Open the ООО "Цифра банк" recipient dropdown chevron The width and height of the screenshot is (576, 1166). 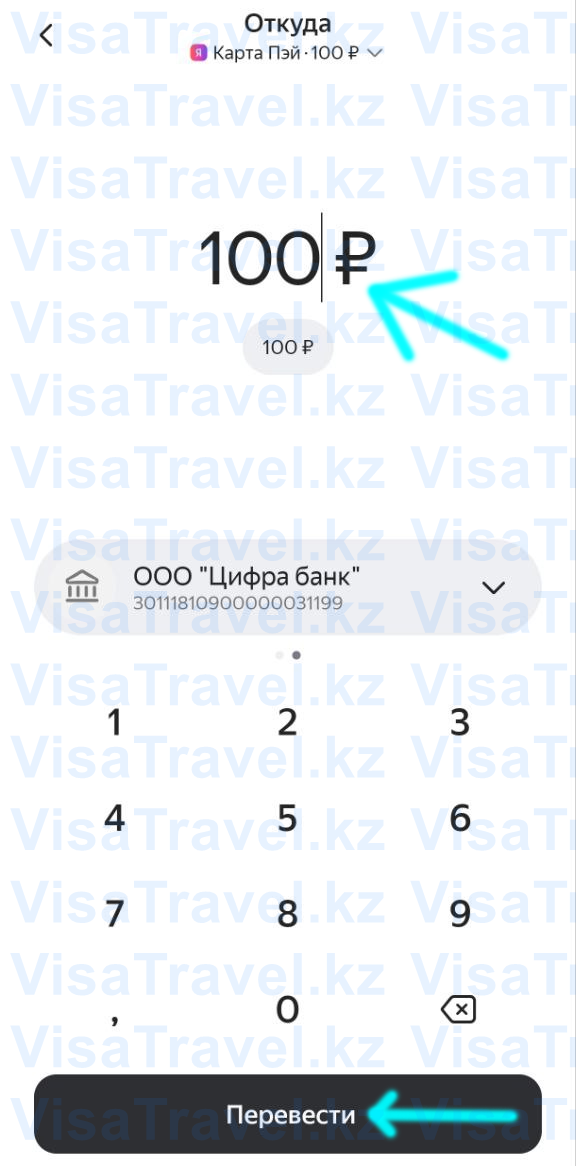coord(494,587)
